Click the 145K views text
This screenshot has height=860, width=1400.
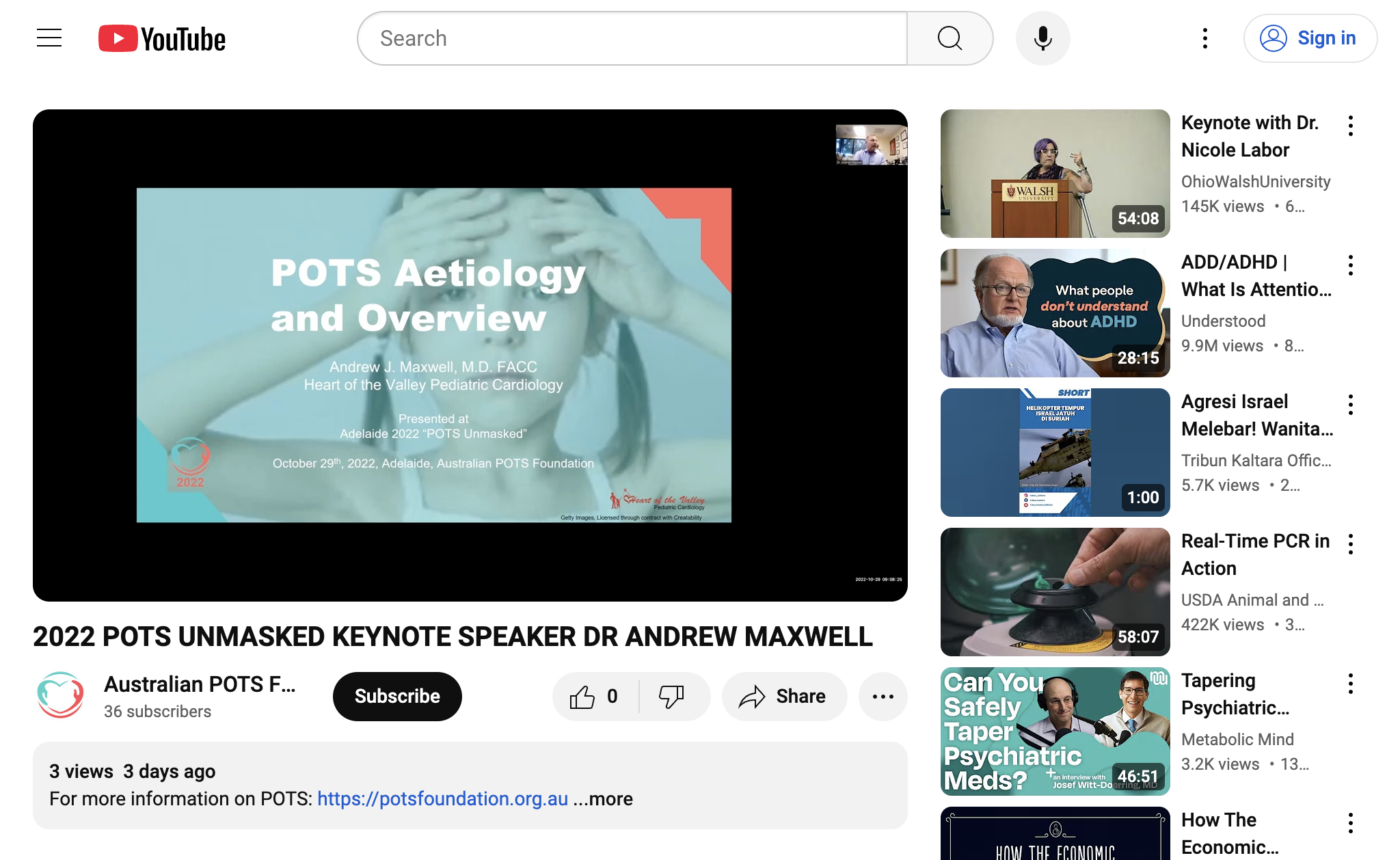click(1222, 206)
